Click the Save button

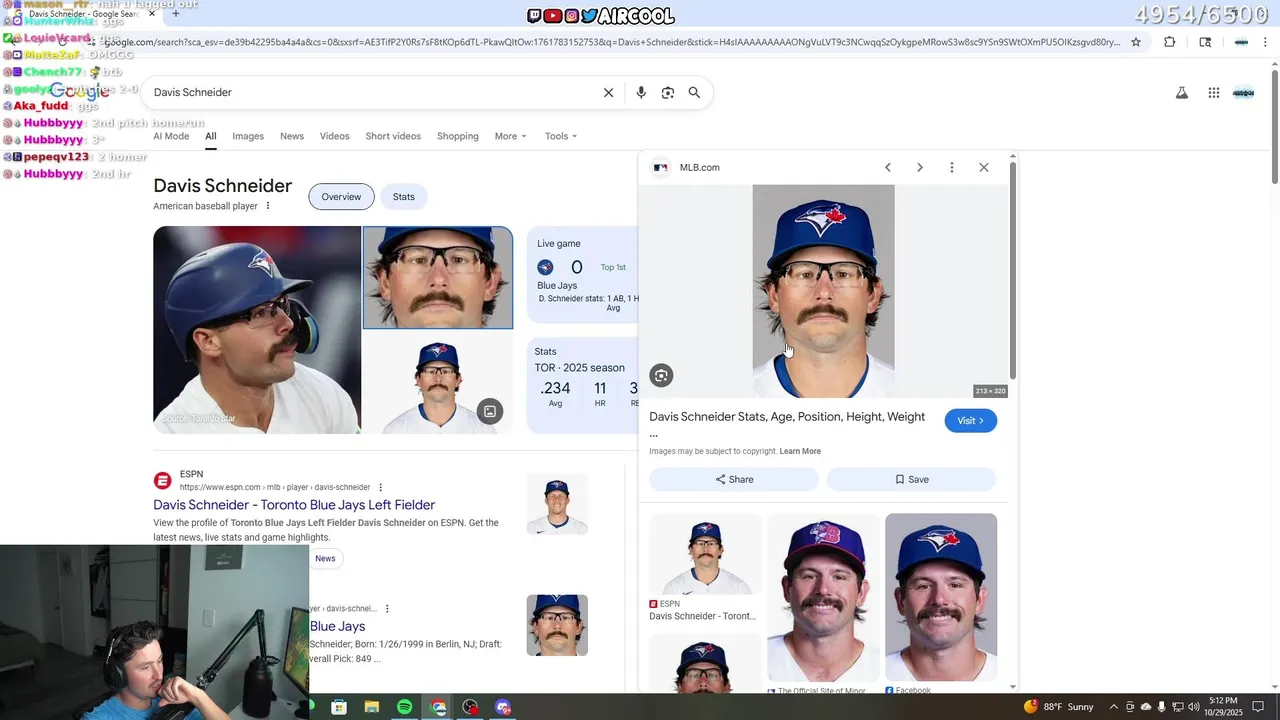pos(912,479)
